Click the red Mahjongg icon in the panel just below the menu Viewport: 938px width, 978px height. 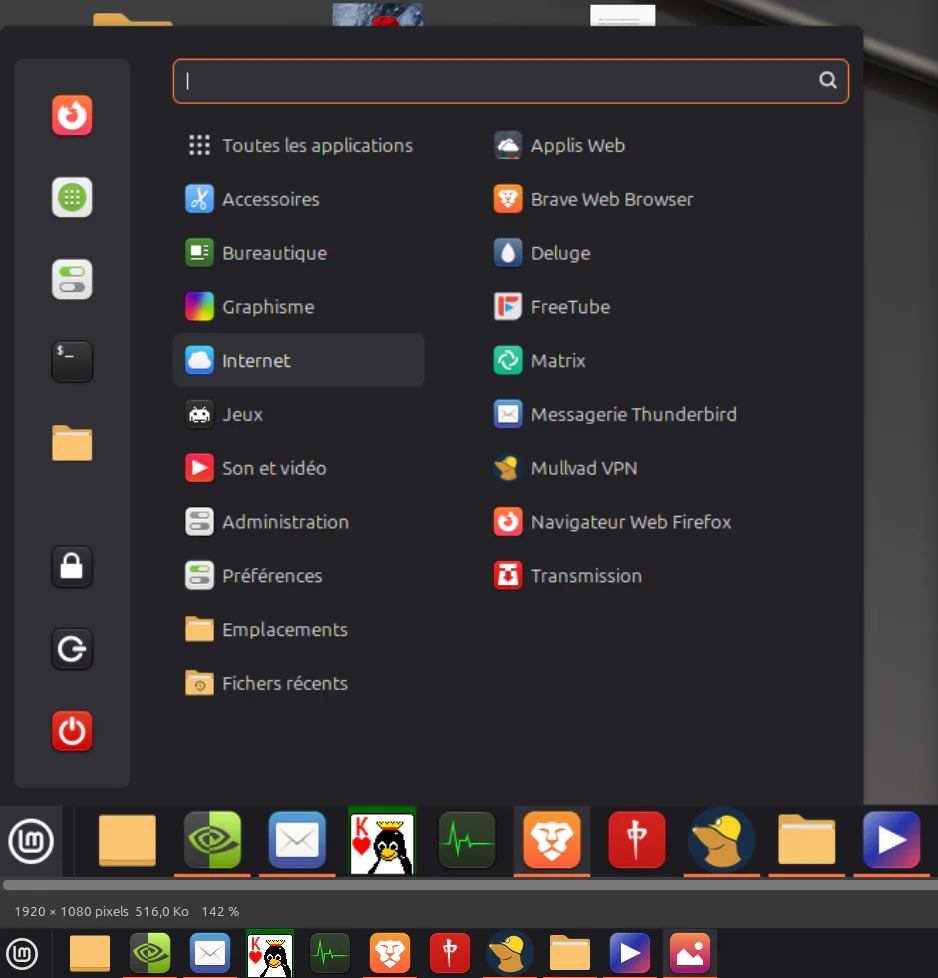pos(637,840)
